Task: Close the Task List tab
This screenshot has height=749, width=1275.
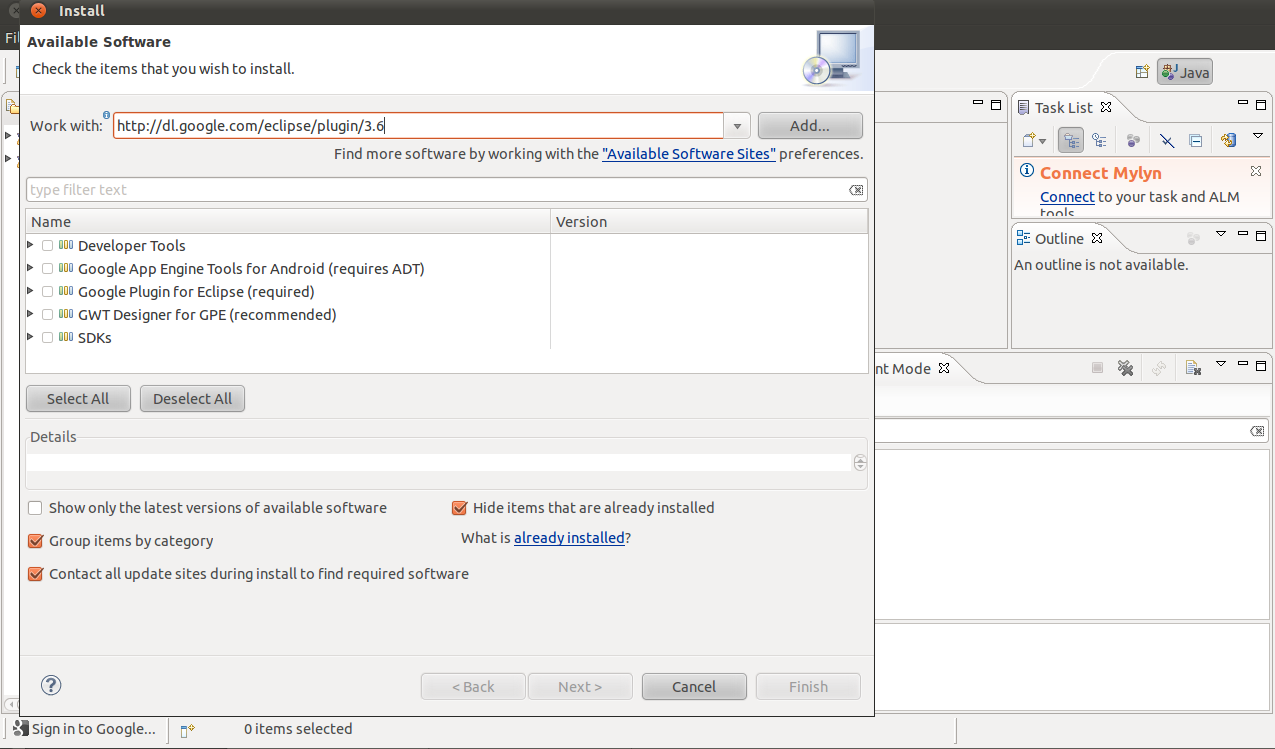Action: point(1105,107)
